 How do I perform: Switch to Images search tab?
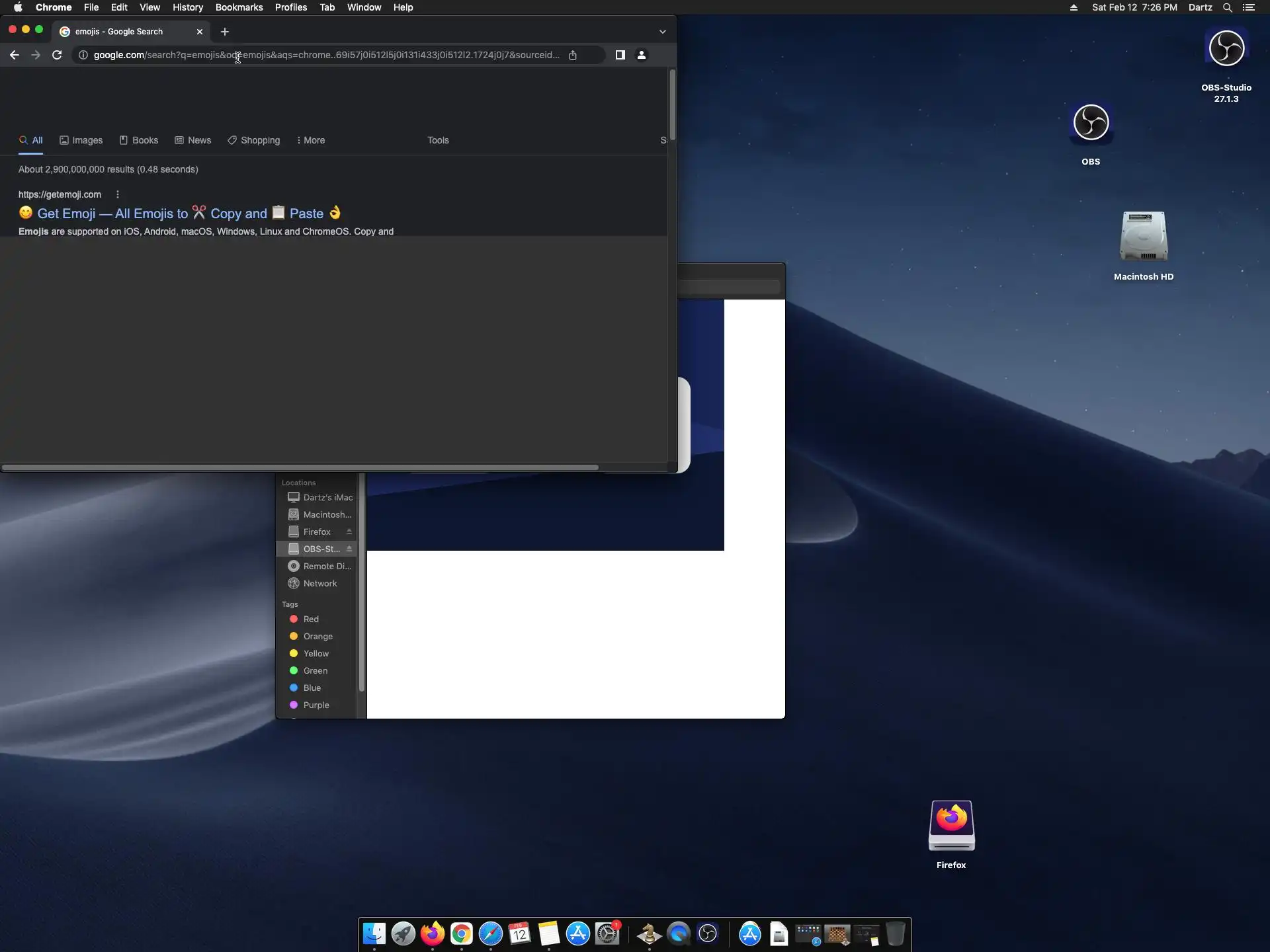point(81,140)
